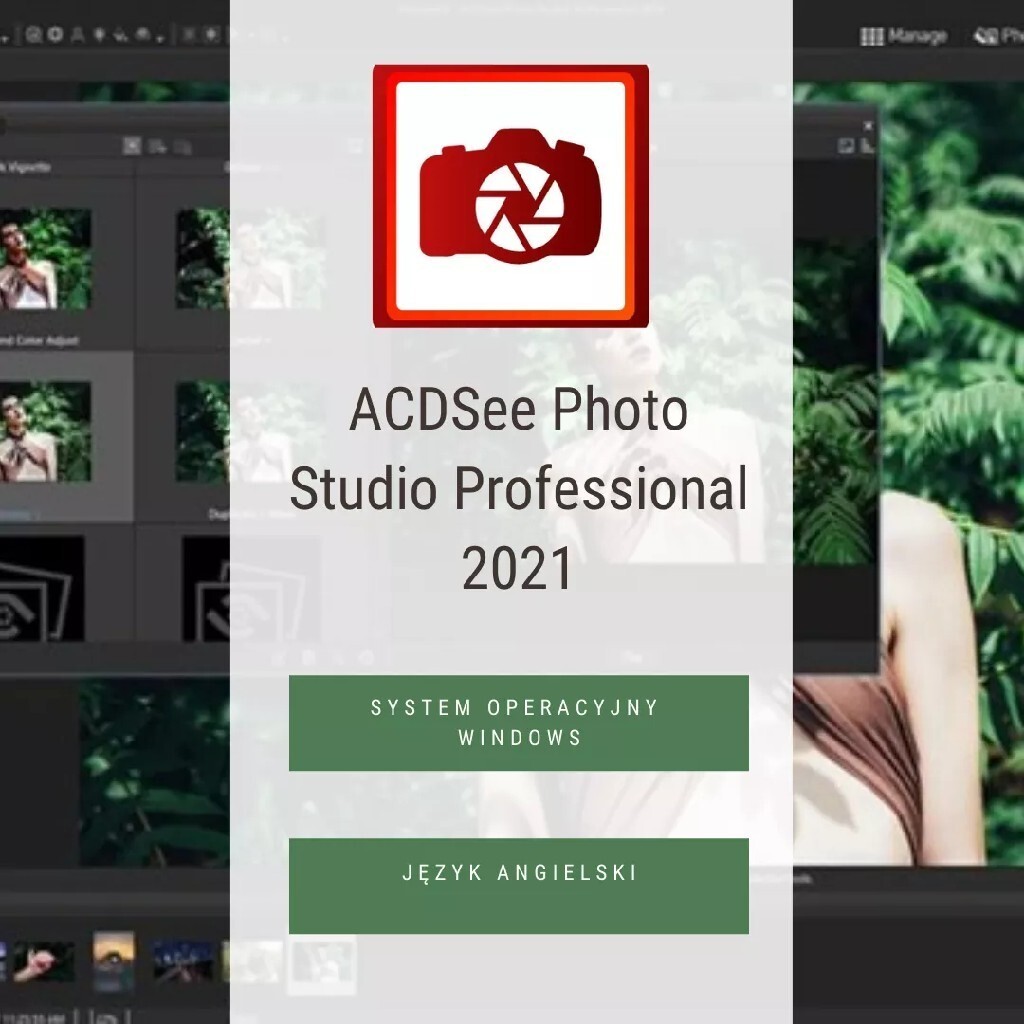The height and width of the screenshot is (1024, 1024).
Task: Open the dropdown at far left of toolbar
Action: (x=6, y=37)
